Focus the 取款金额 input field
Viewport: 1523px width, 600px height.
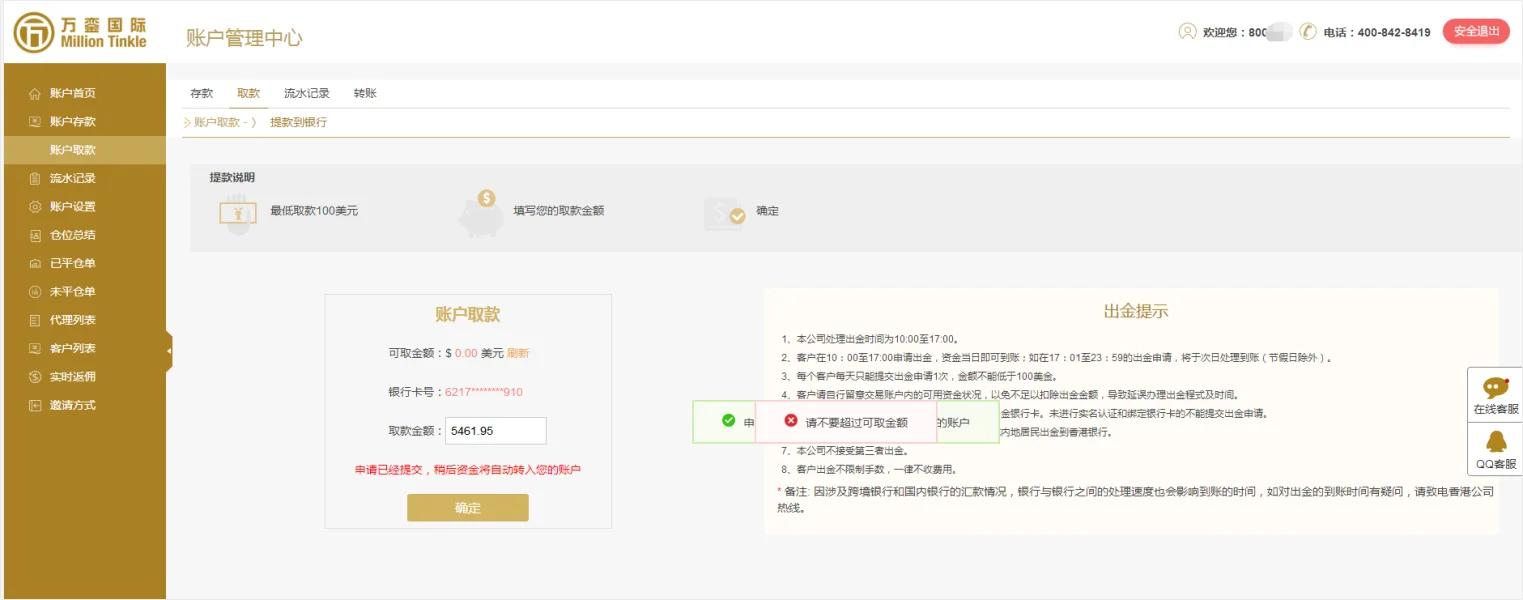pos(495,431)
